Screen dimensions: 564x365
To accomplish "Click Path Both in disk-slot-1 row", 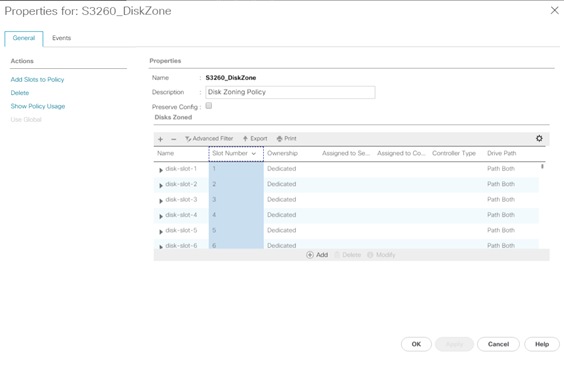I will pyautogui.click(x=501, y=169).
